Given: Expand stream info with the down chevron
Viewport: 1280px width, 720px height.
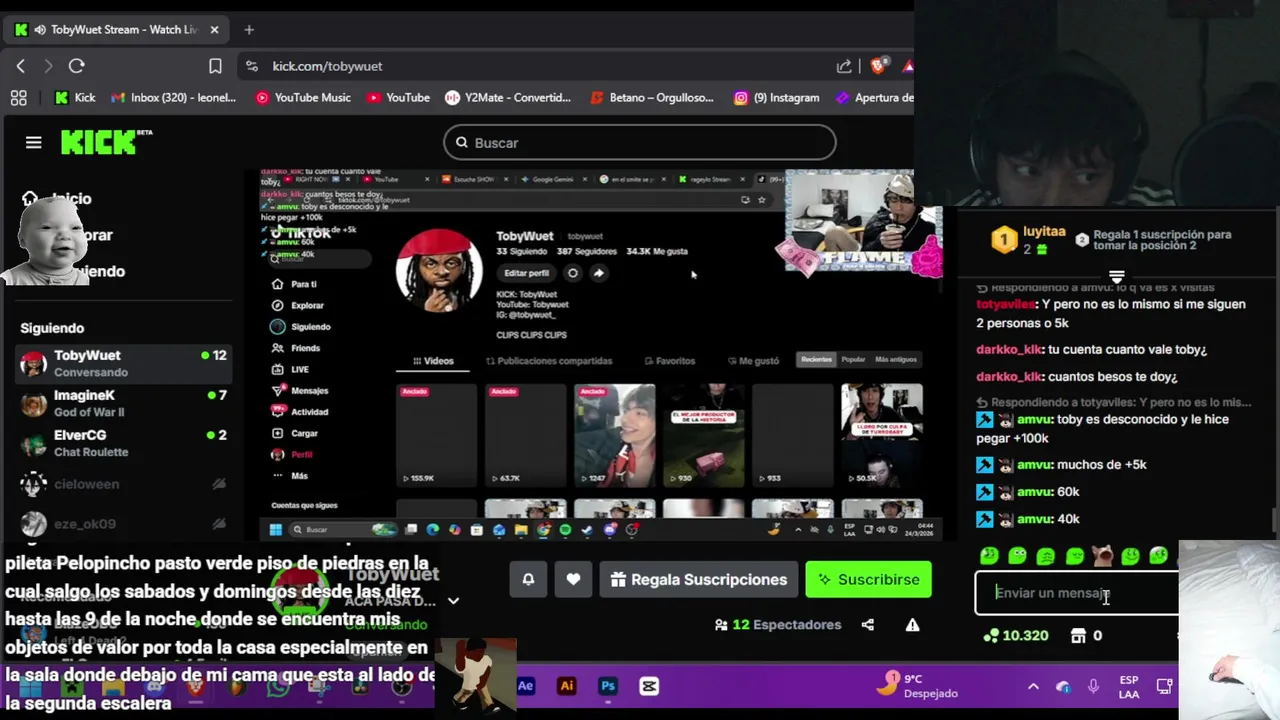Looking at the screenshot, I should 453,601.
